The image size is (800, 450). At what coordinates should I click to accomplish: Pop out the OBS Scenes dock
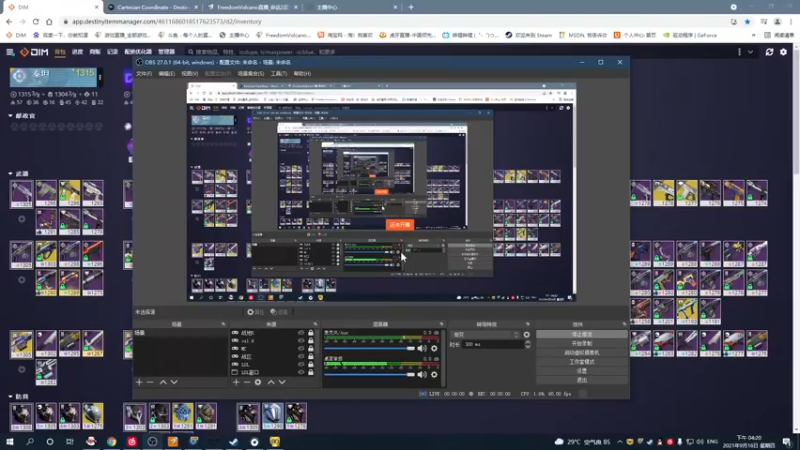click(x=223, y=324)
